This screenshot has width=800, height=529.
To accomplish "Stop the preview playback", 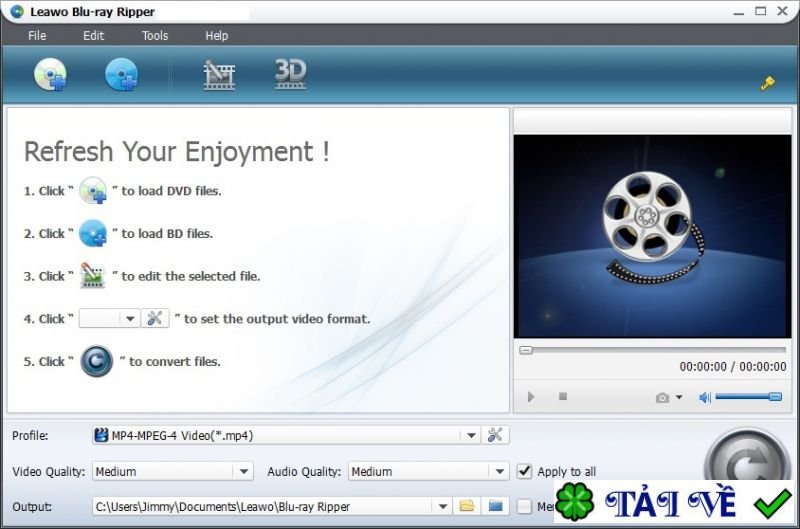I will [563, 396].
